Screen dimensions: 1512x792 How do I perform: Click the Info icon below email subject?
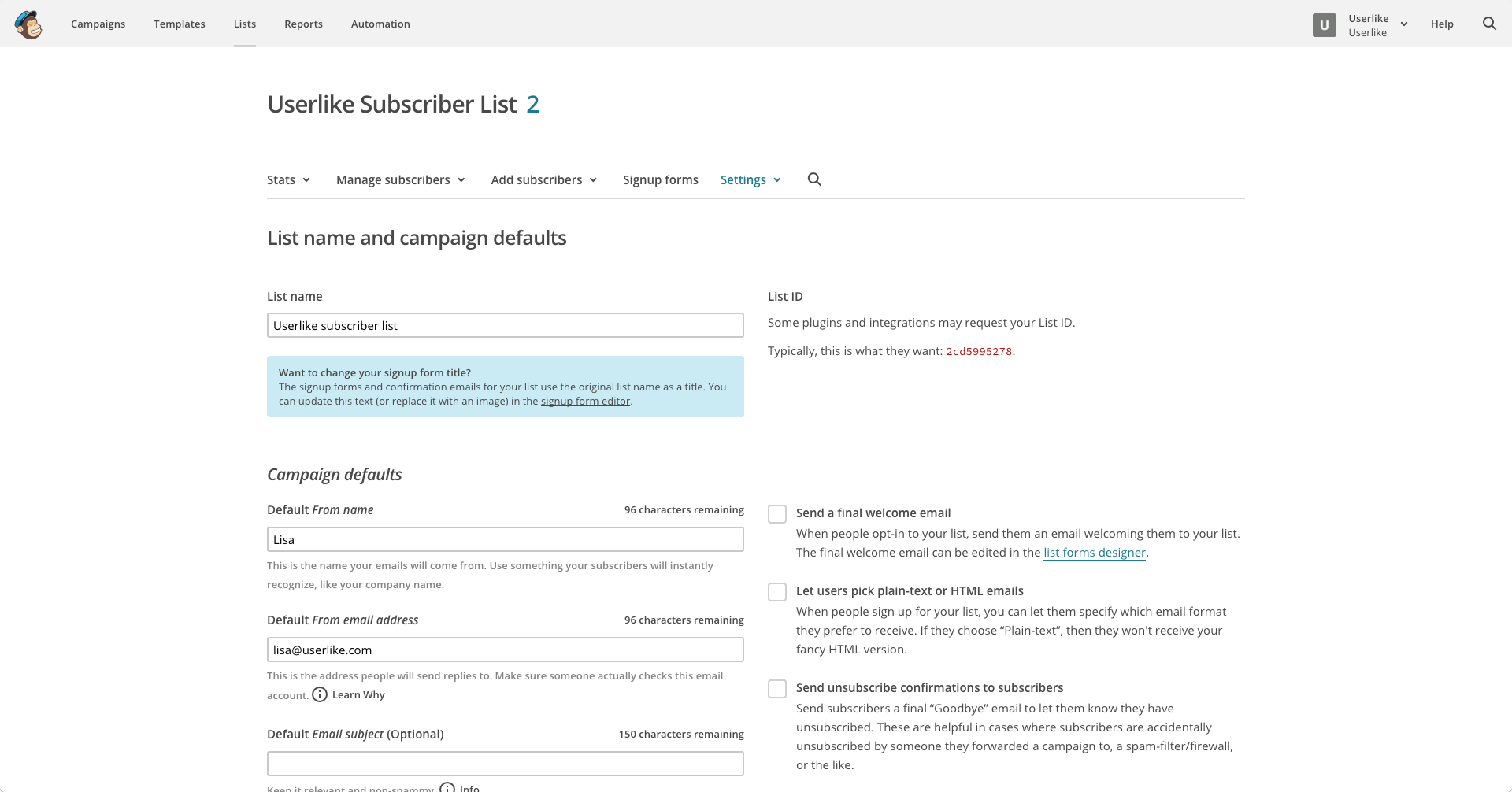(x=447, y=787)
